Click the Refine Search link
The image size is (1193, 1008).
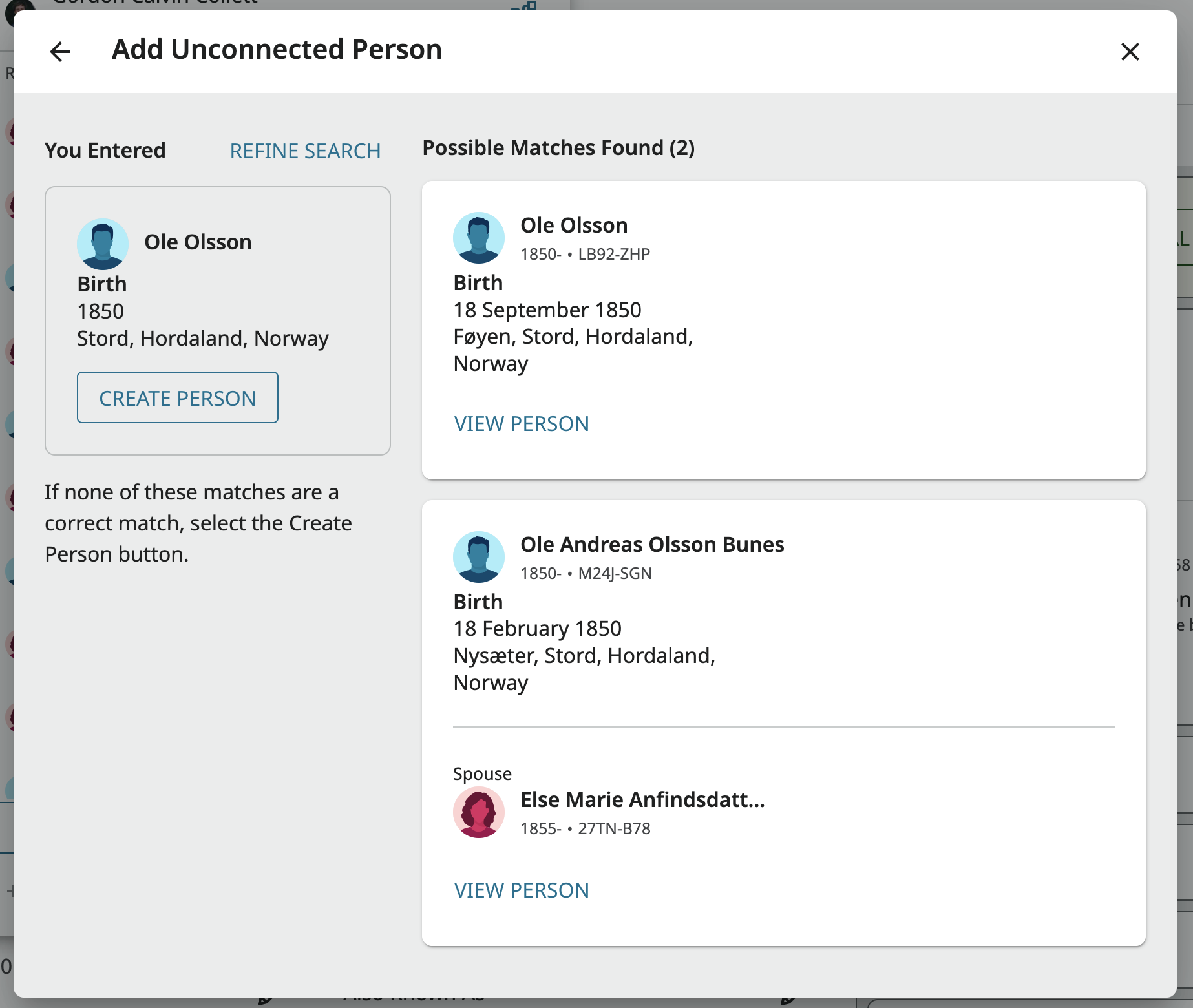(x=305, y=151)
